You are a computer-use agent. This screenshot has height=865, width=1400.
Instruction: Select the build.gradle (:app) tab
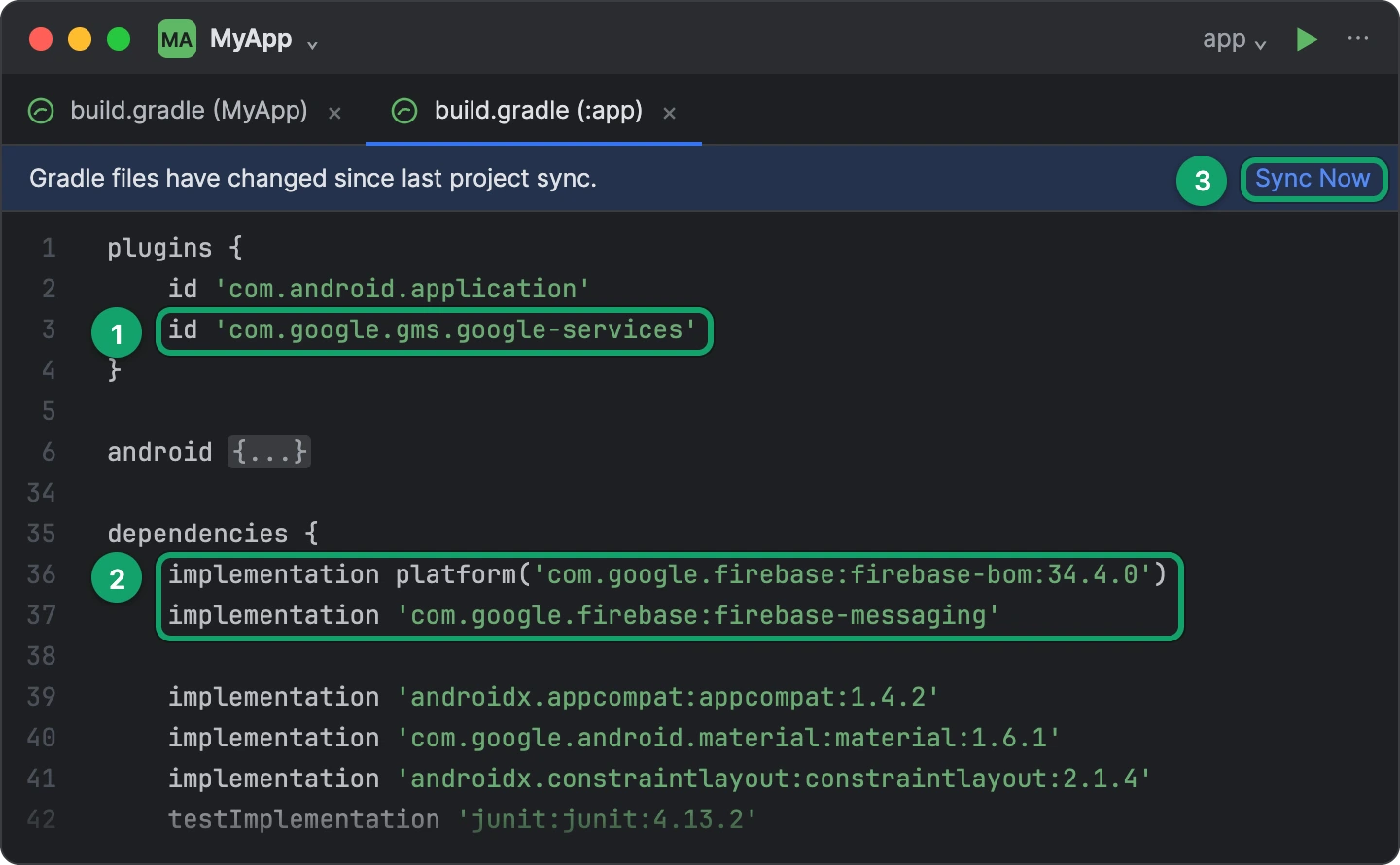point(539,111)
